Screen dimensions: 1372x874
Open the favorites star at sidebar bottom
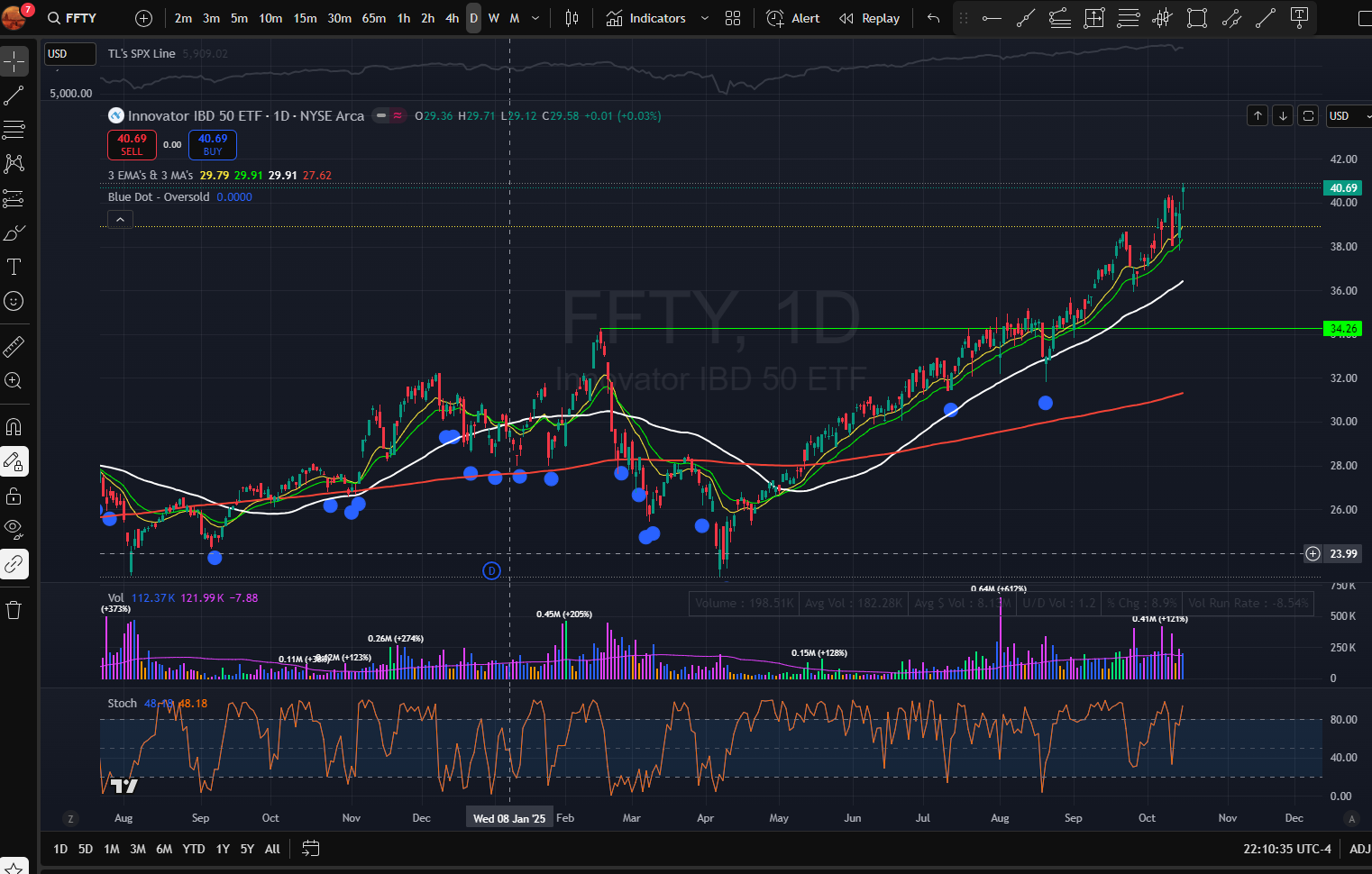point(14,868)
